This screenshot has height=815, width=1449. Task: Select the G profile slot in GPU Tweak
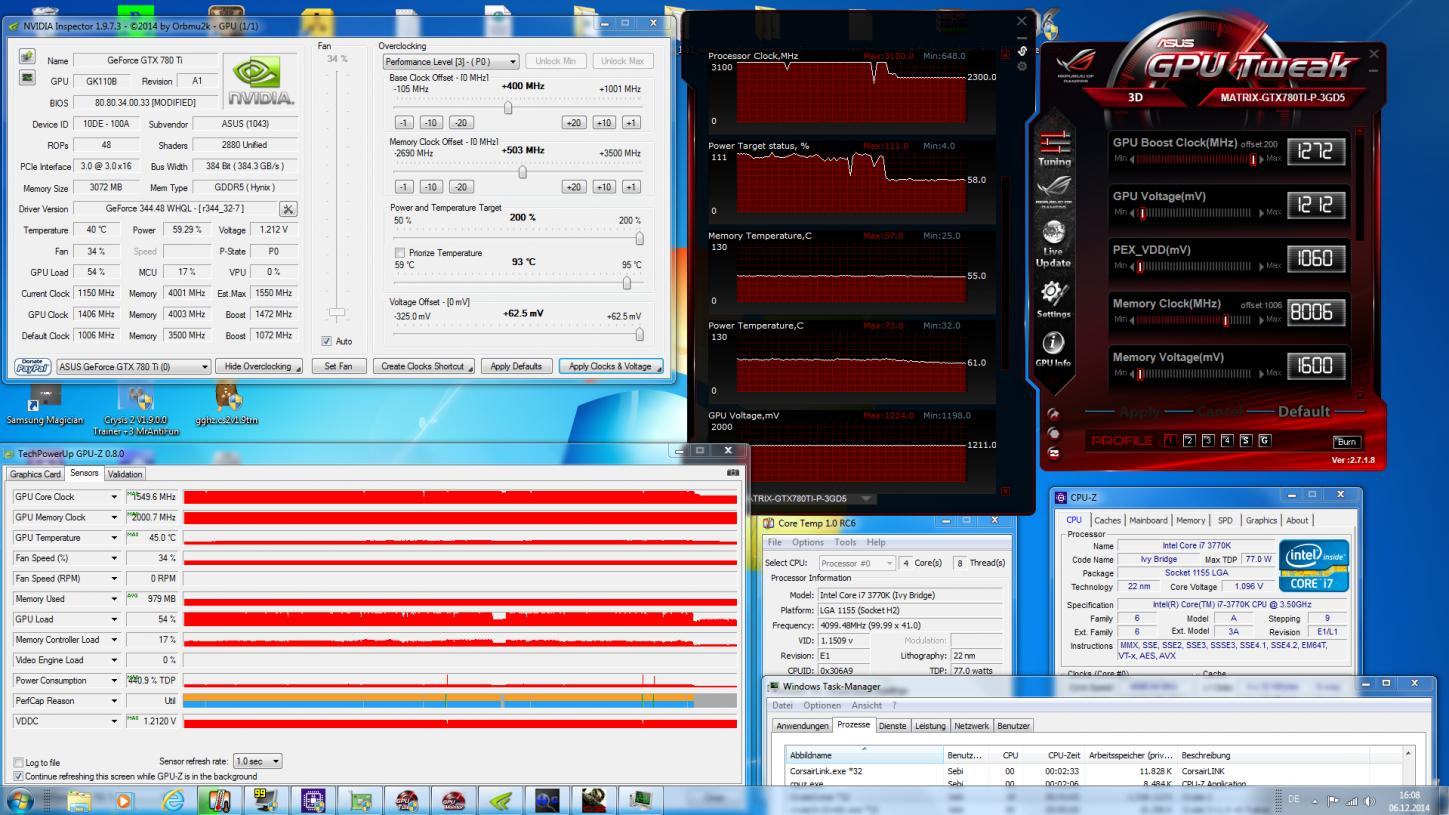tap(1265, 440)
